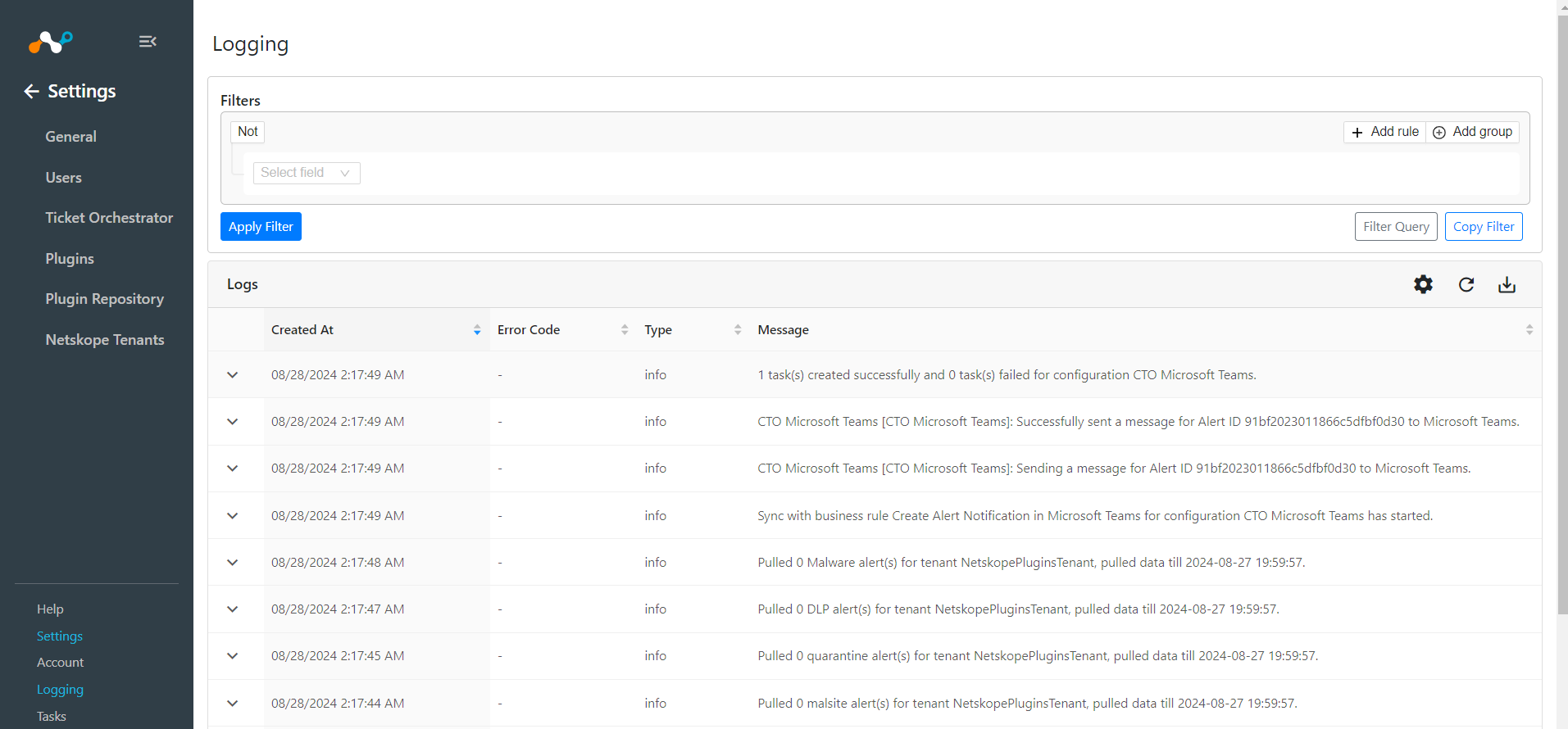Click the Netskope logo icon
This screenshot has height=729, width=1568.
pyautogui.click(x=51, y=42)
